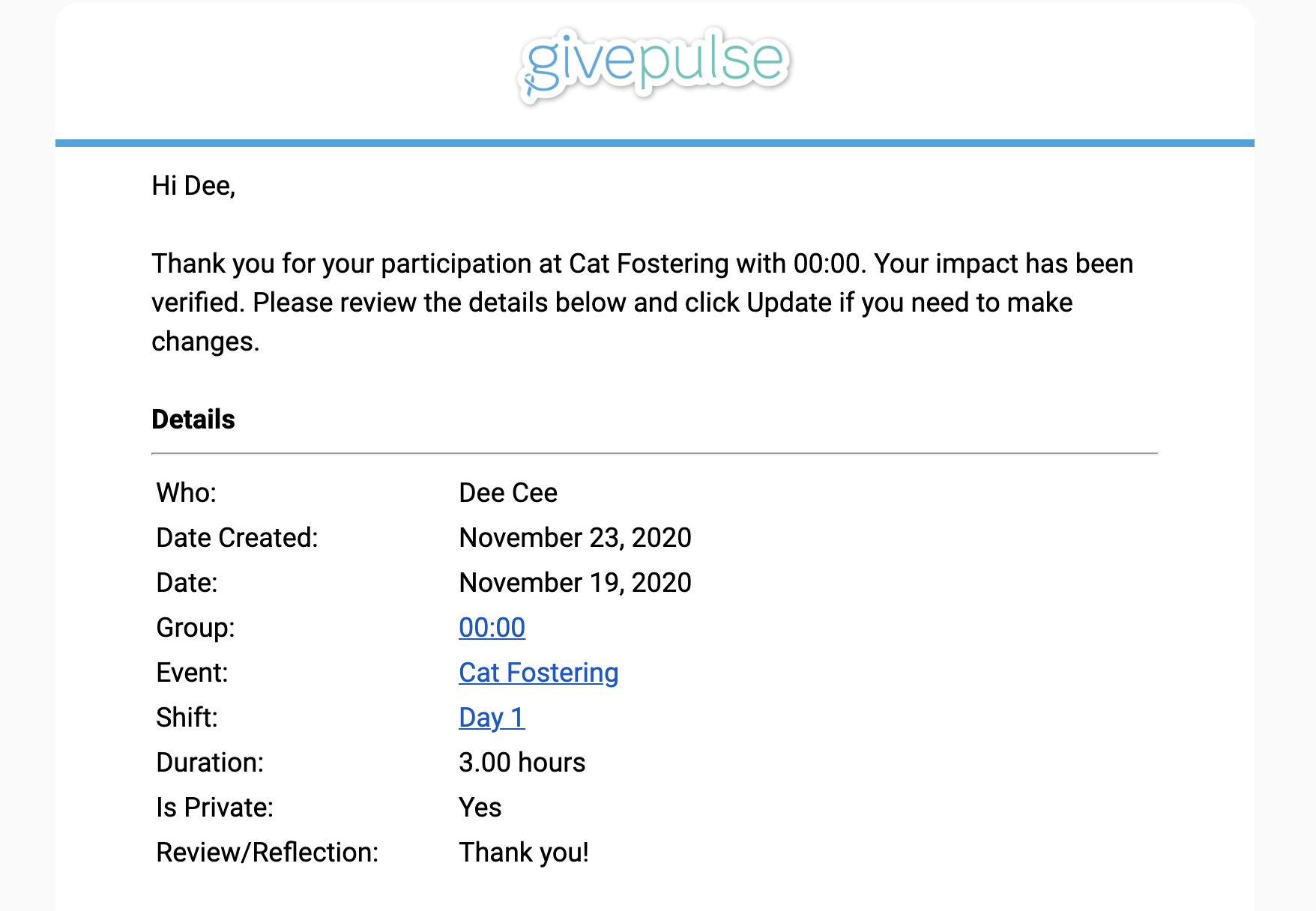Open the Cat Fostering event link
This screenshot has height=911, width=1316.
[538, 673]
